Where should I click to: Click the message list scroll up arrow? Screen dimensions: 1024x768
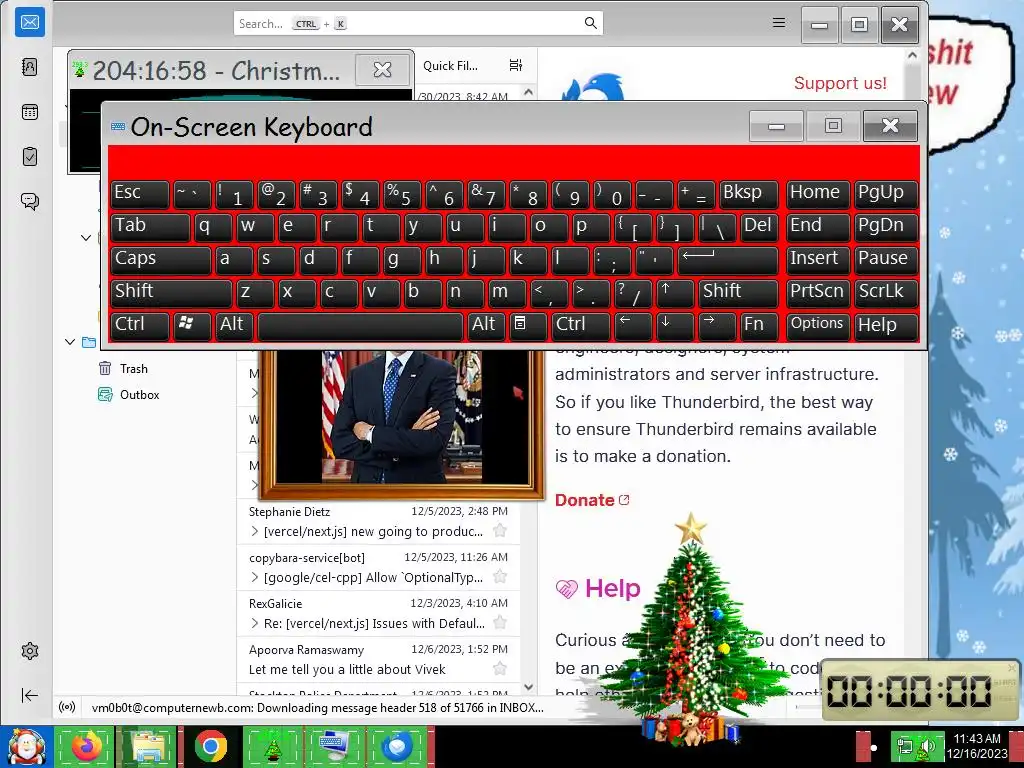coord(528,92)
